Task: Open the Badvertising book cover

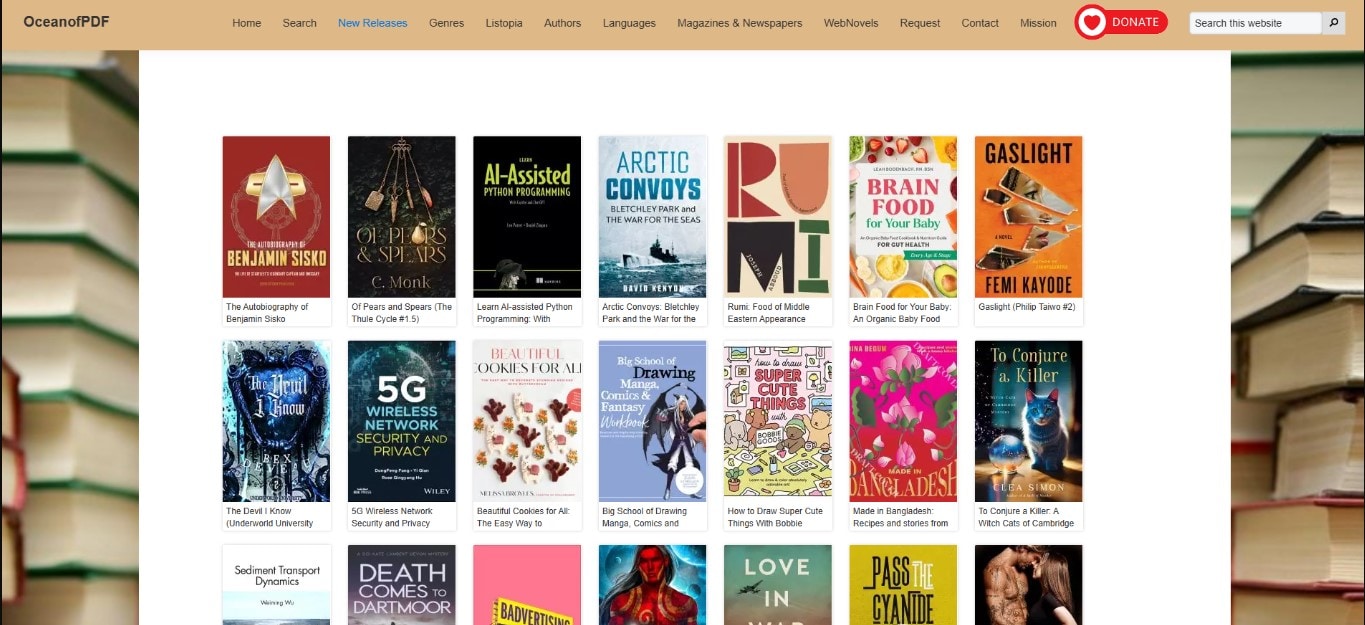Action: pyautogui.click(x=527, y=585)
